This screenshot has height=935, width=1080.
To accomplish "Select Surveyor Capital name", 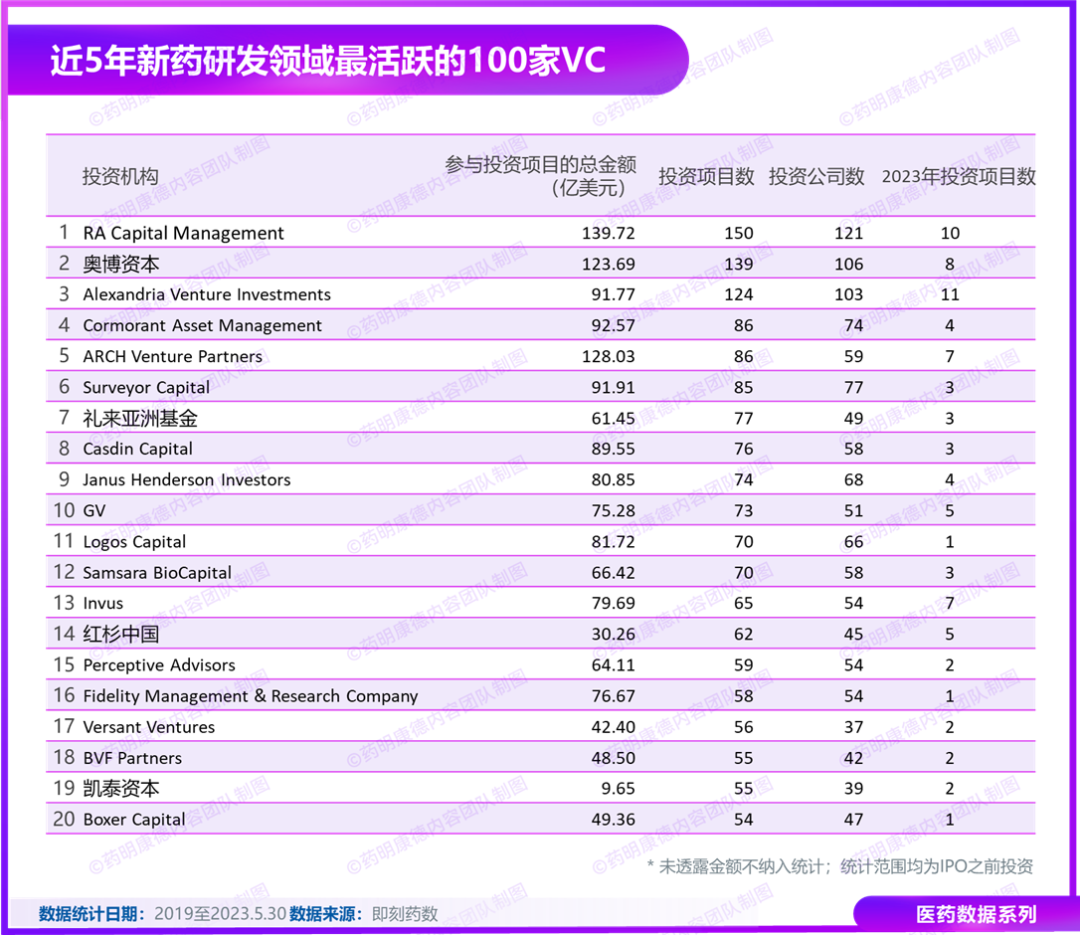I will [x=146, y=387].
